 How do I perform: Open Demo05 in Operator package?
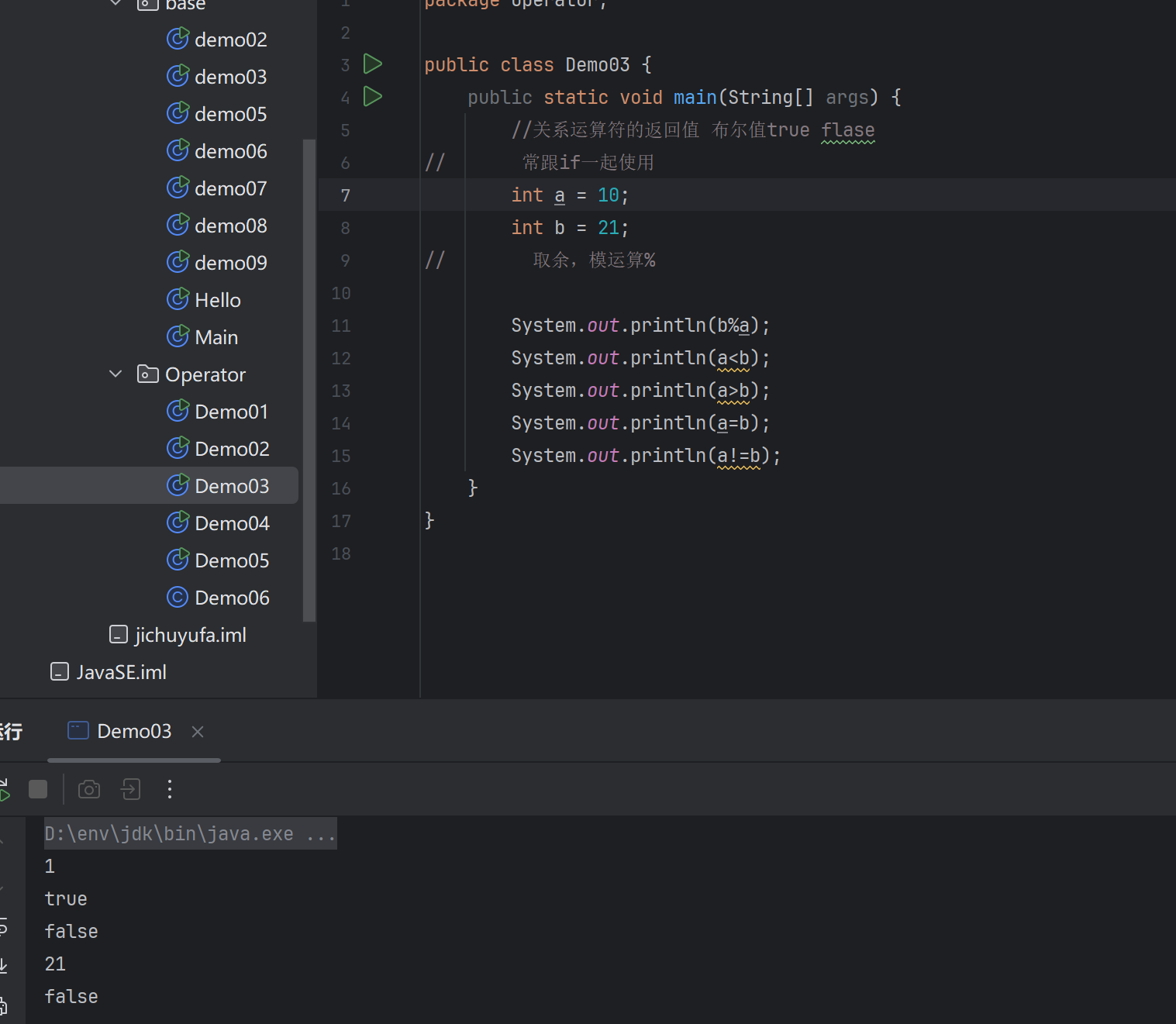click(x=232, y=560)
